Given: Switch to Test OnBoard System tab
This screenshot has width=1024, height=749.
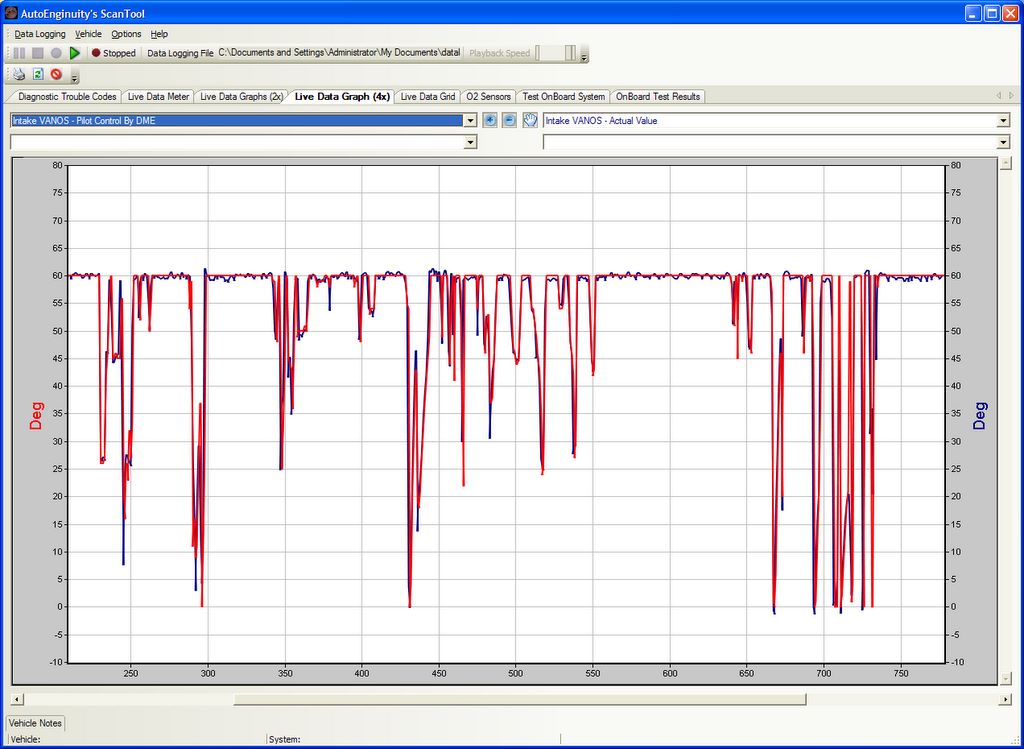Looking at the screenshot, I should (x=563, y=97).
